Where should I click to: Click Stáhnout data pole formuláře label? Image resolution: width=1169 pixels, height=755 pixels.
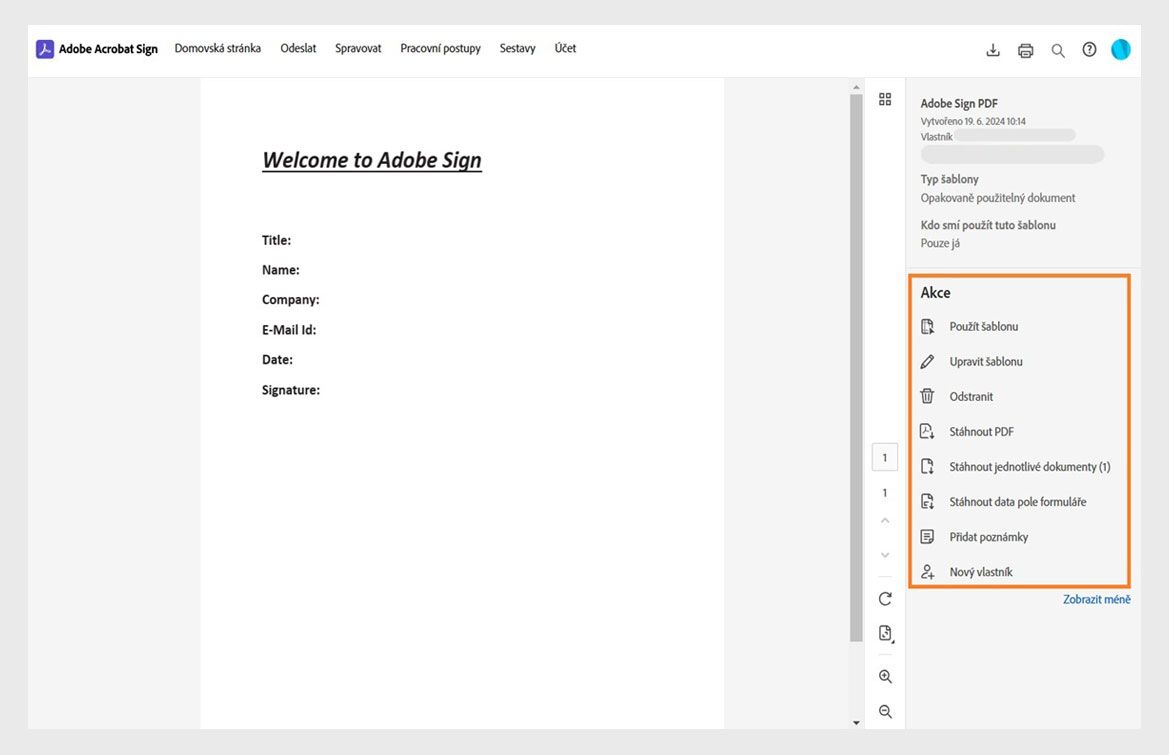point(1018,502)
